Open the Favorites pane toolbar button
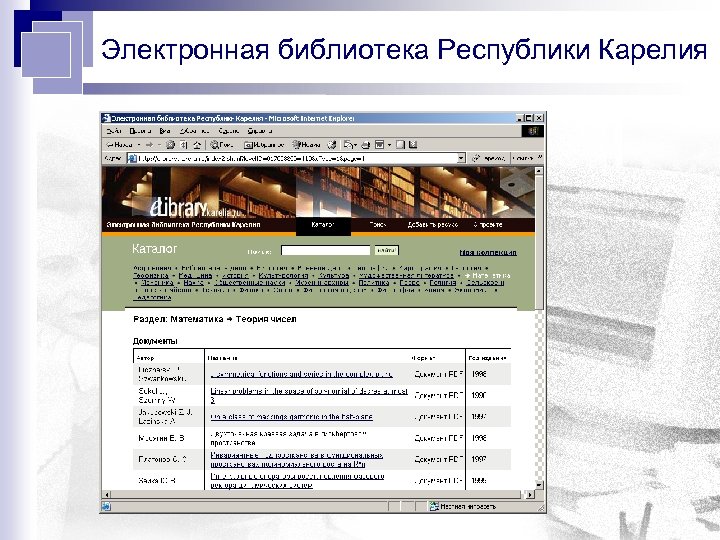This screenshot has width=720, height=540. coord(264,145)
